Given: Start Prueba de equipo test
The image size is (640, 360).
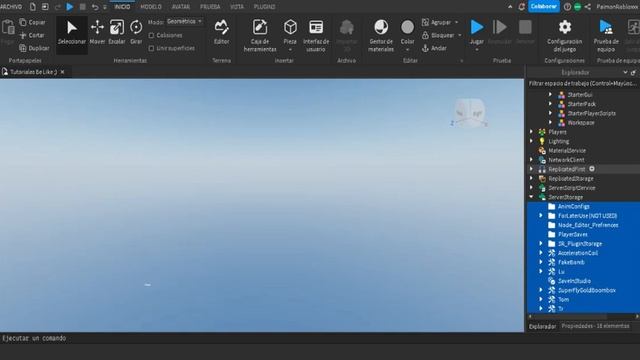Looking at the screenshot, I should (606, 36).
